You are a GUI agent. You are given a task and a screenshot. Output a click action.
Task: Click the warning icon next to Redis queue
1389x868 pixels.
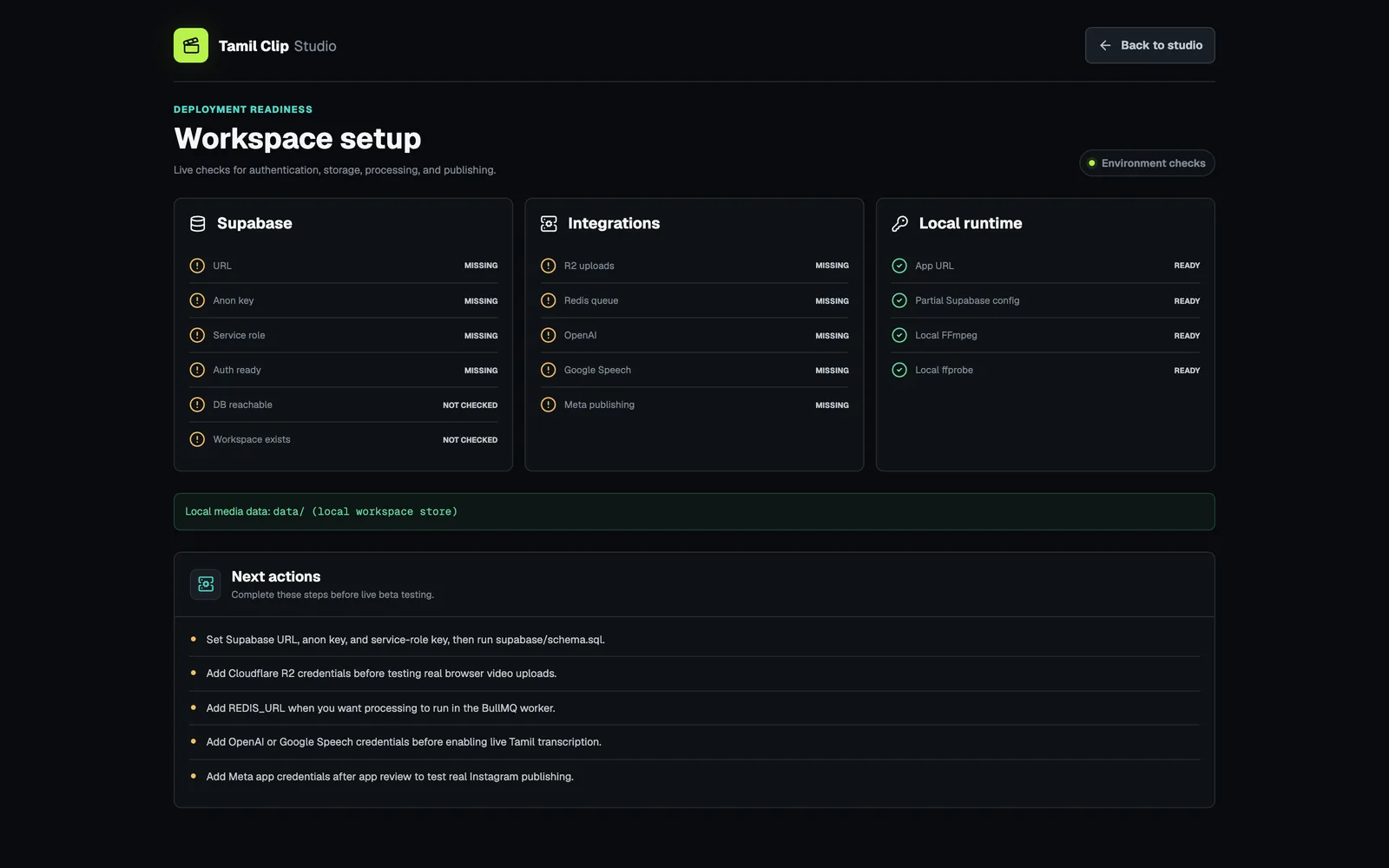pyautogui.click(x=548, y=300)
